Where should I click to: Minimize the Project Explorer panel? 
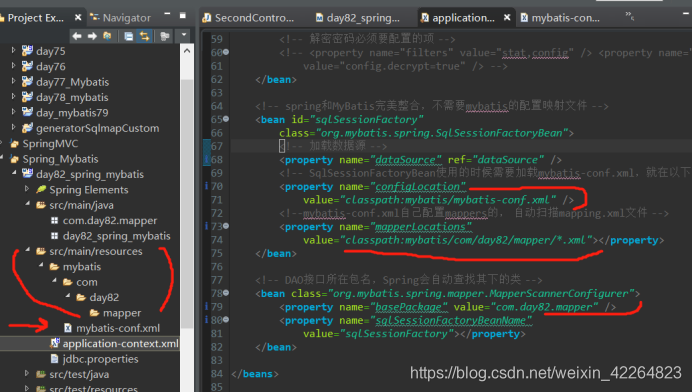[167, 14]
